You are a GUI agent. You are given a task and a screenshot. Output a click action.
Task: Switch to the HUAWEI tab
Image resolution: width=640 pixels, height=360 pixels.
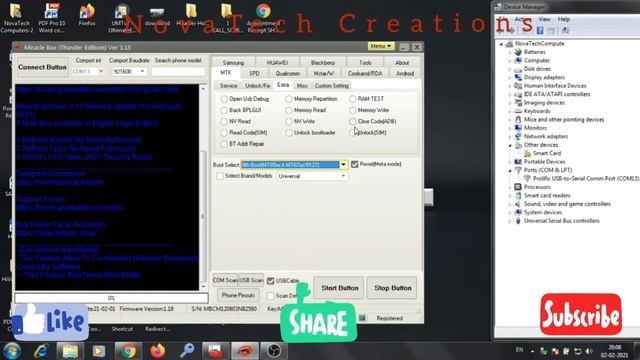point(277,62)
